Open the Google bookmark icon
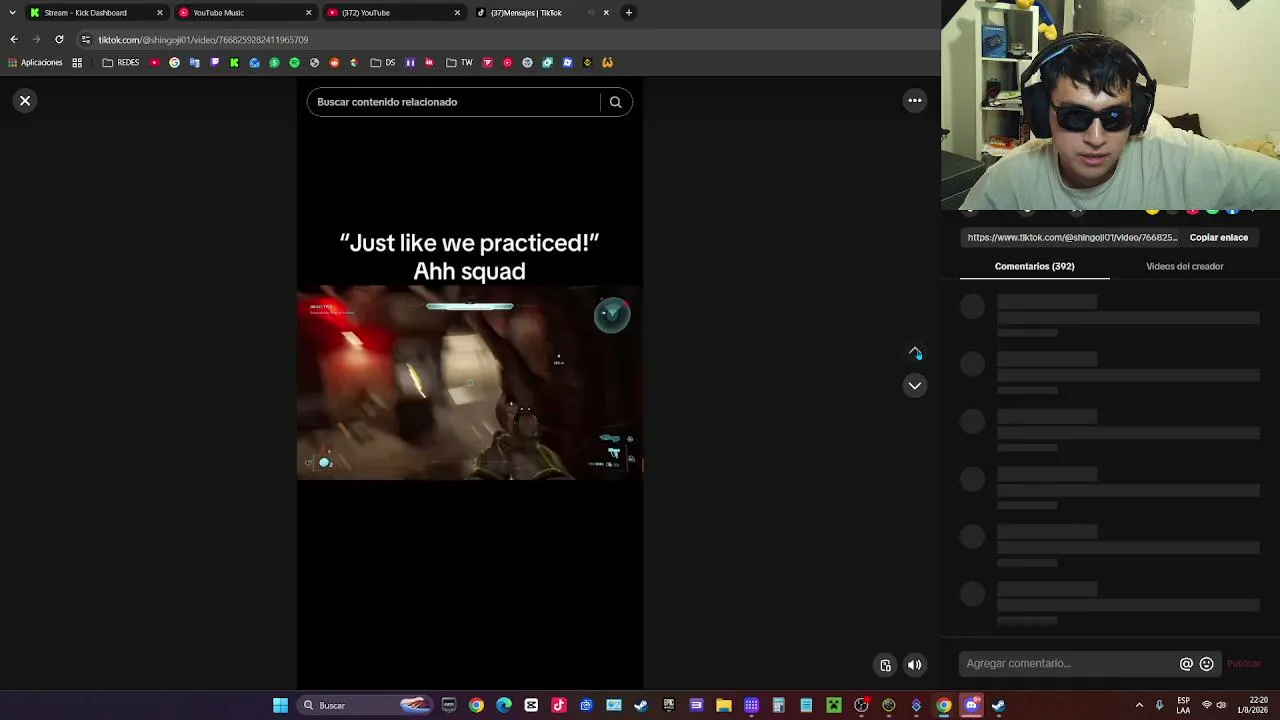Screen dimensions: 1280x720 tap(174, 63)
